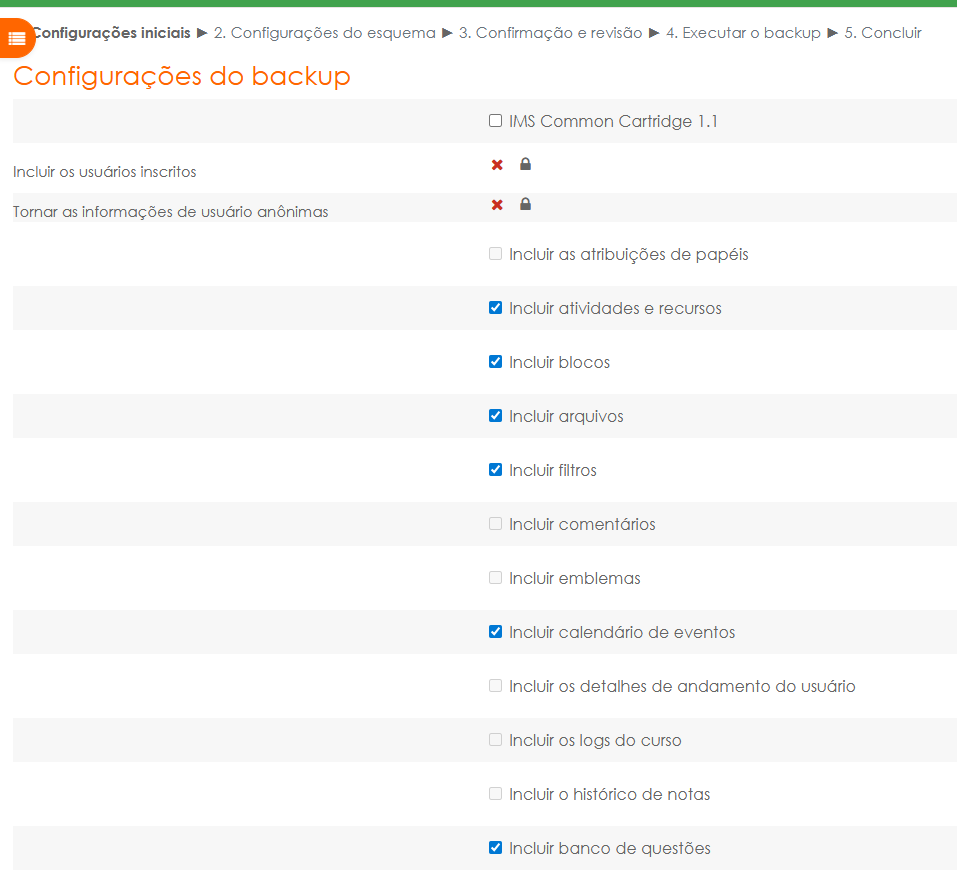Disable the Incluir filtros checkbox

(x=495, y=470)
